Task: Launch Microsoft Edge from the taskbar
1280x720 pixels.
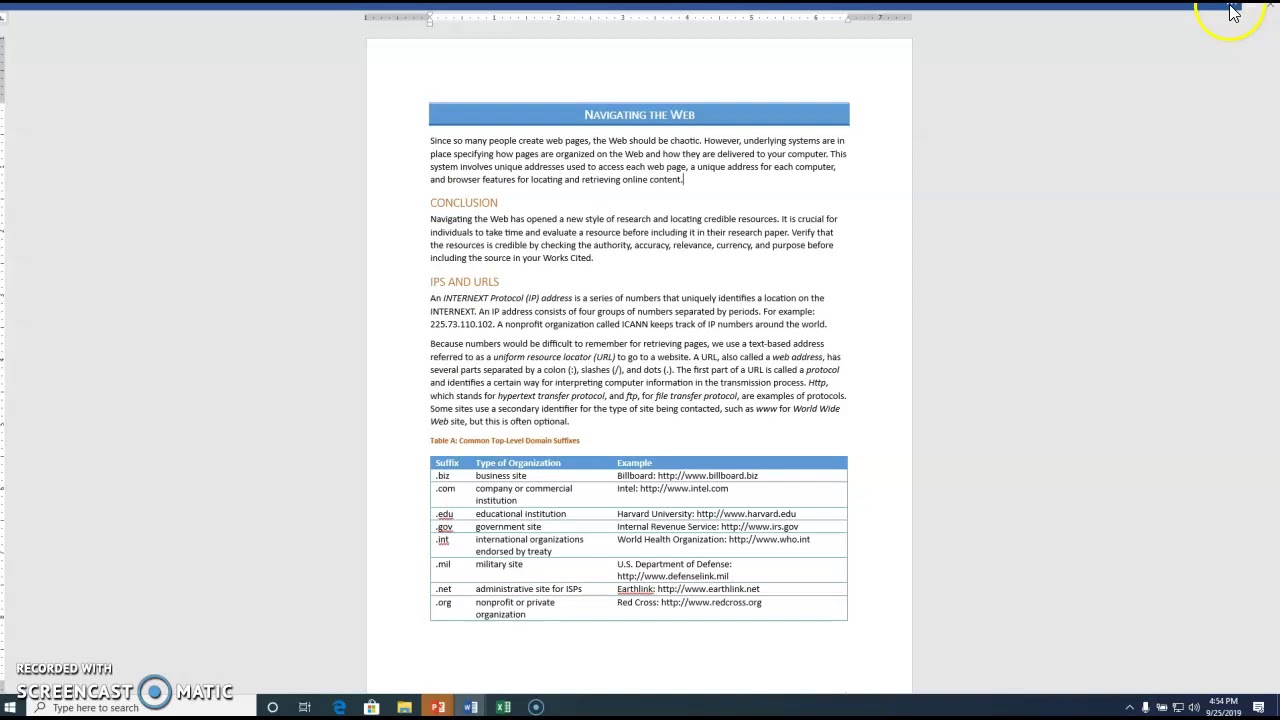Action: [339, 707]
